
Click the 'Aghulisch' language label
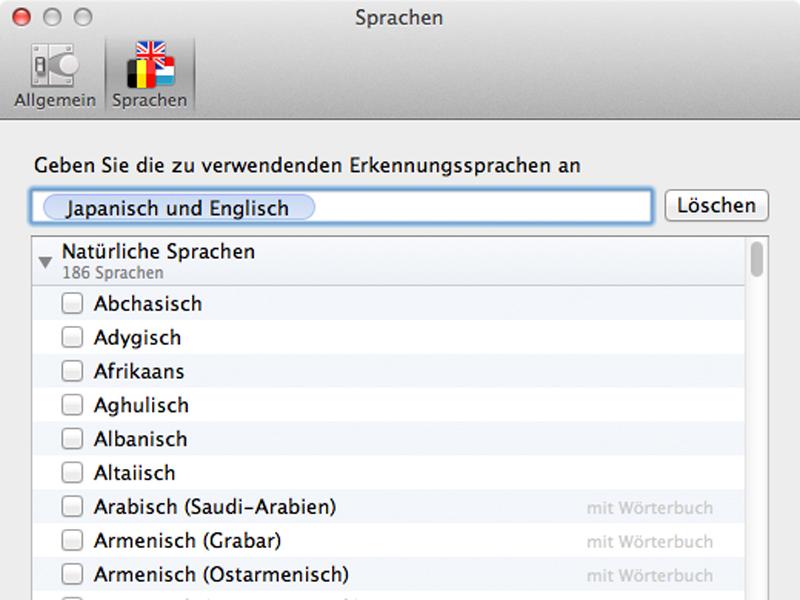pyautogui.click(x=141, y=406)
